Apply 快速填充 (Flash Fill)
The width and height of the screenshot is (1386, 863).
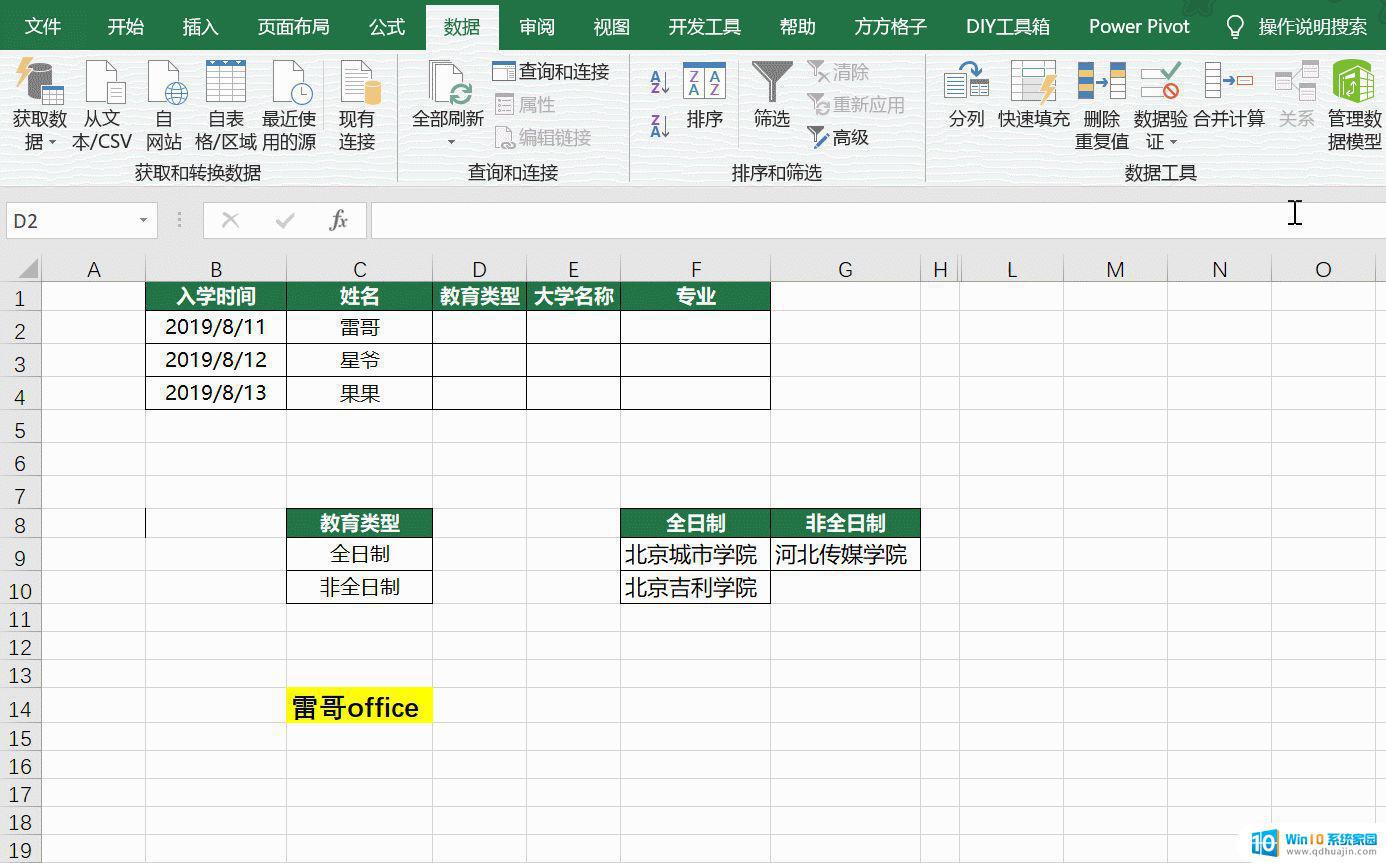click(x=1034, y=95)
